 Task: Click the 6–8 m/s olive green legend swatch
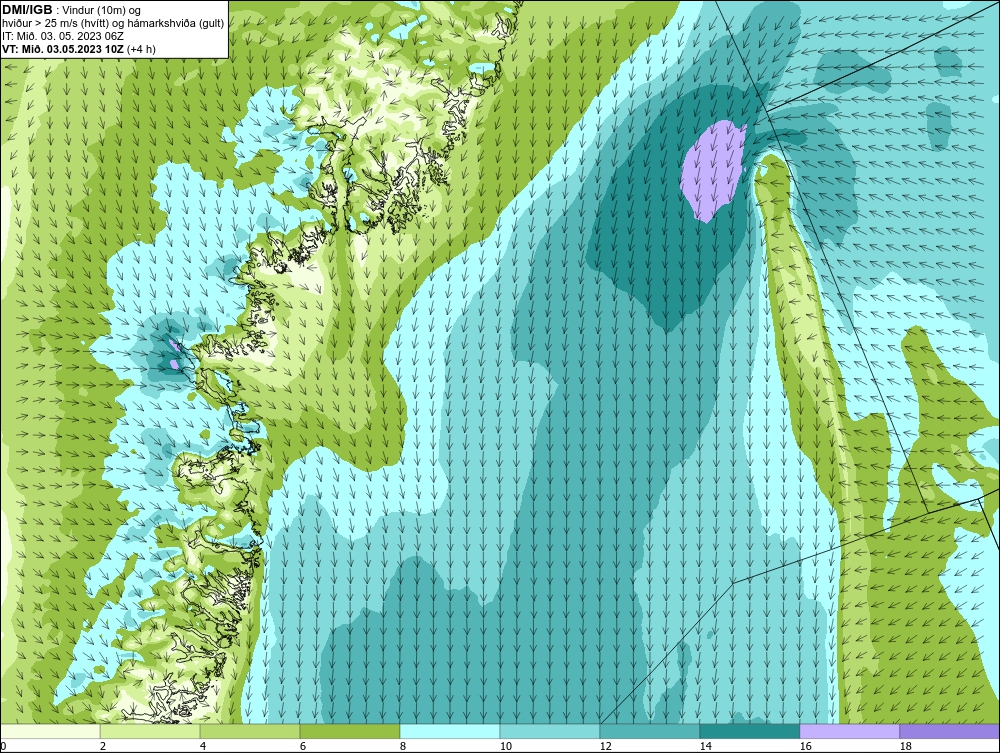click(x=349, y=731)
